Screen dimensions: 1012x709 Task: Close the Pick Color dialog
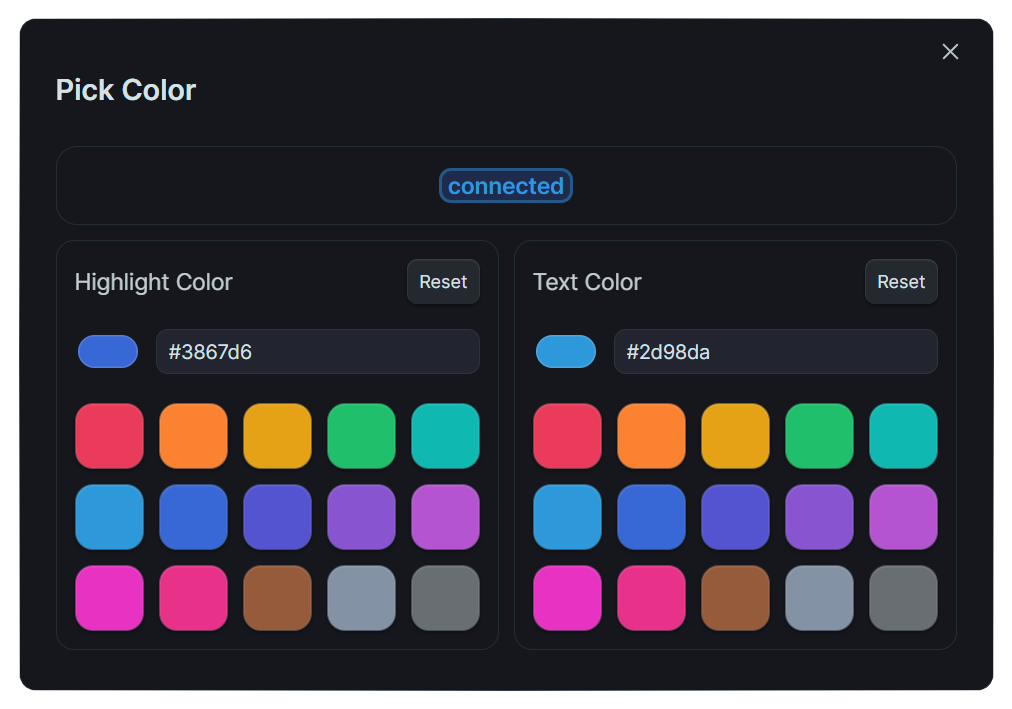(949, 51)
